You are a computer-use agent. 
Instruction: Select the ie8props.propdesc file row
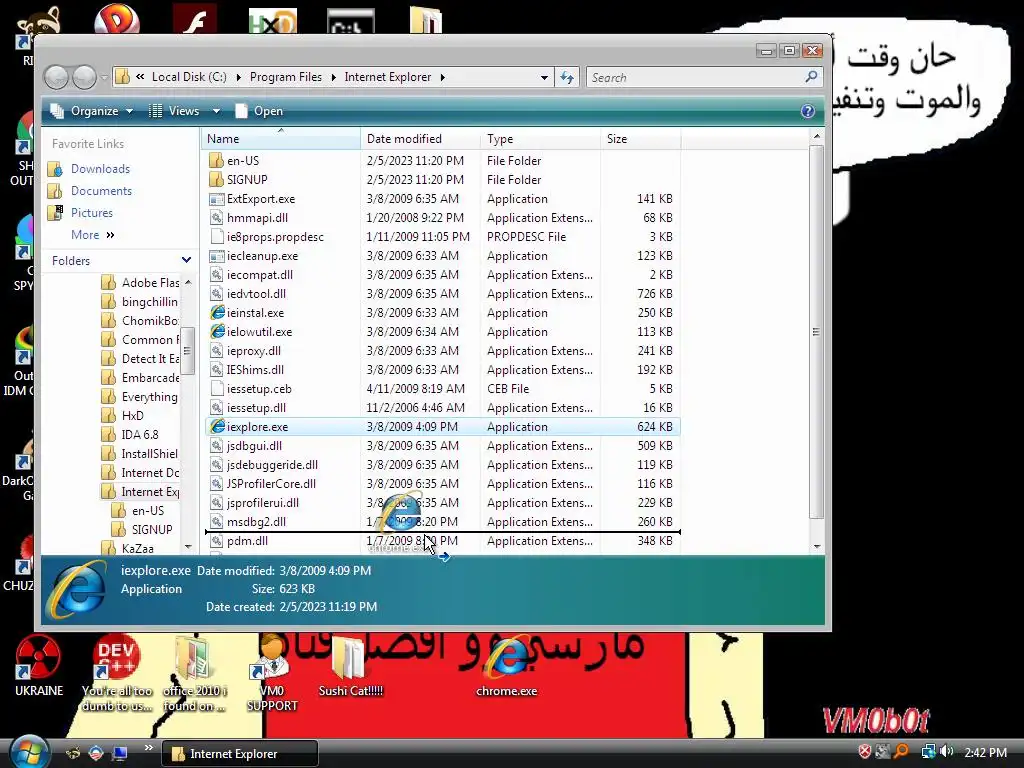click(x=443, y=237)
